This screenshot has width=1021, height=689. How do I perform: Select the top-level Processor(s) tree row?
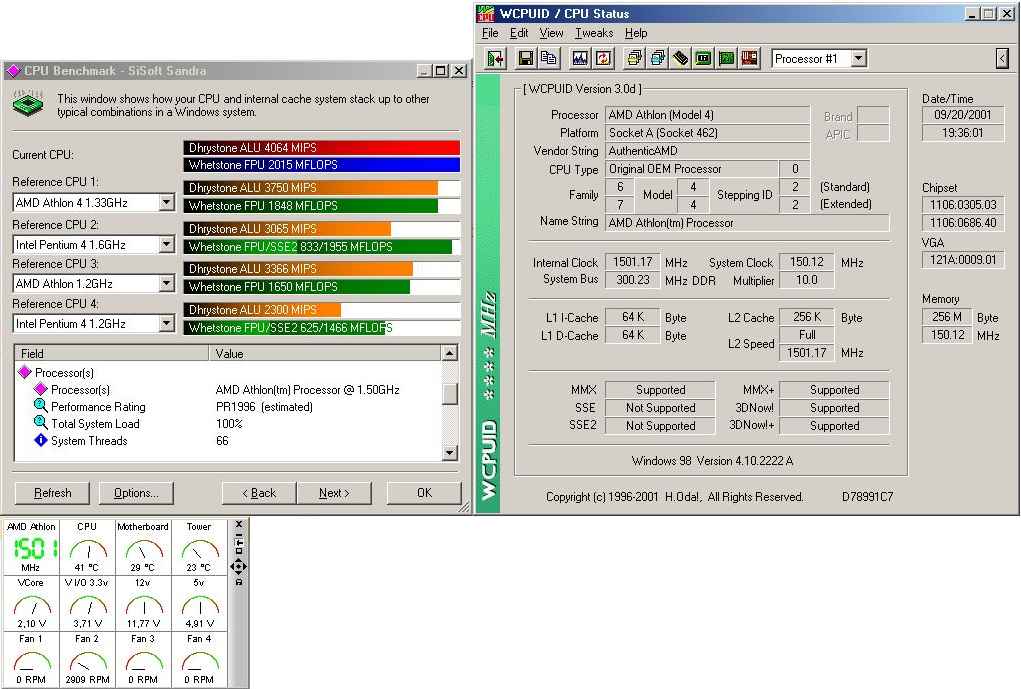pos(64,373)
